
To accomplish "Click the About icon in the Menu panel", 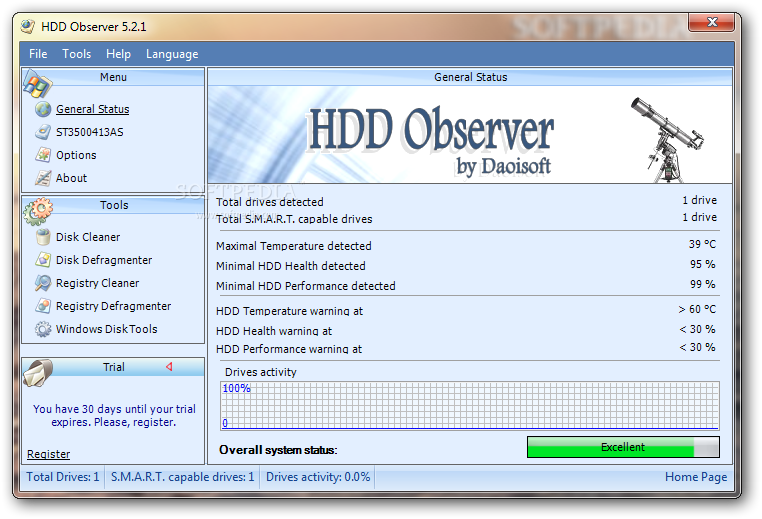I will pos(43,178).
